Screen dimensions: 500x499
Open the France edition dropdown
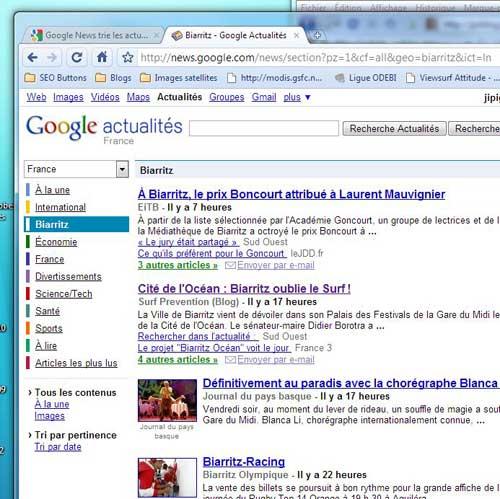pos(76,169)
